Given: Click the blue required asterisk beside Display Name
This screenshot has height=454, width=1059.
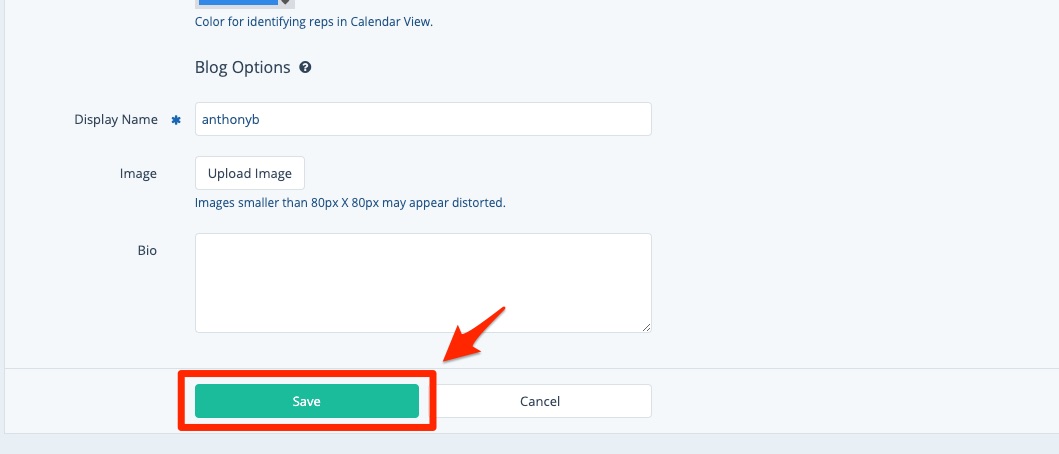Looking at the screenshot, I should point(176,120).
